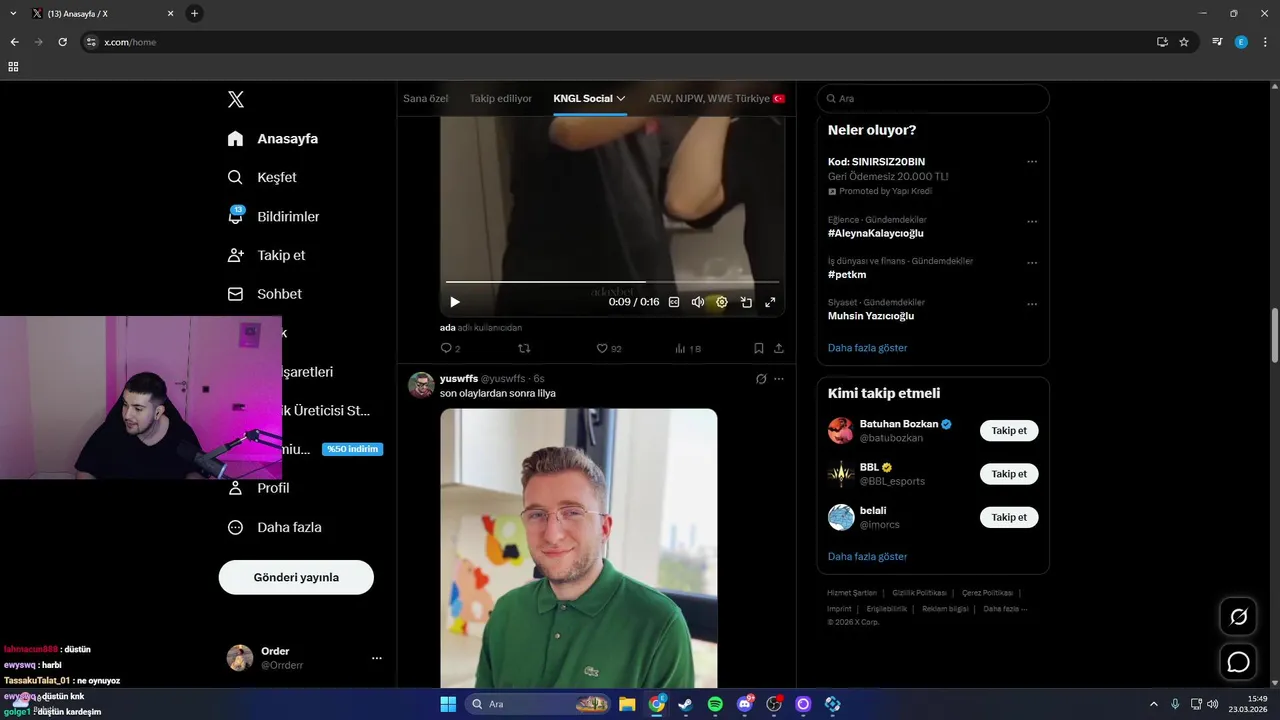Open more options on yuswffs post
The height and width of the screenshot is (720, 1280).
tap(779, 379)
